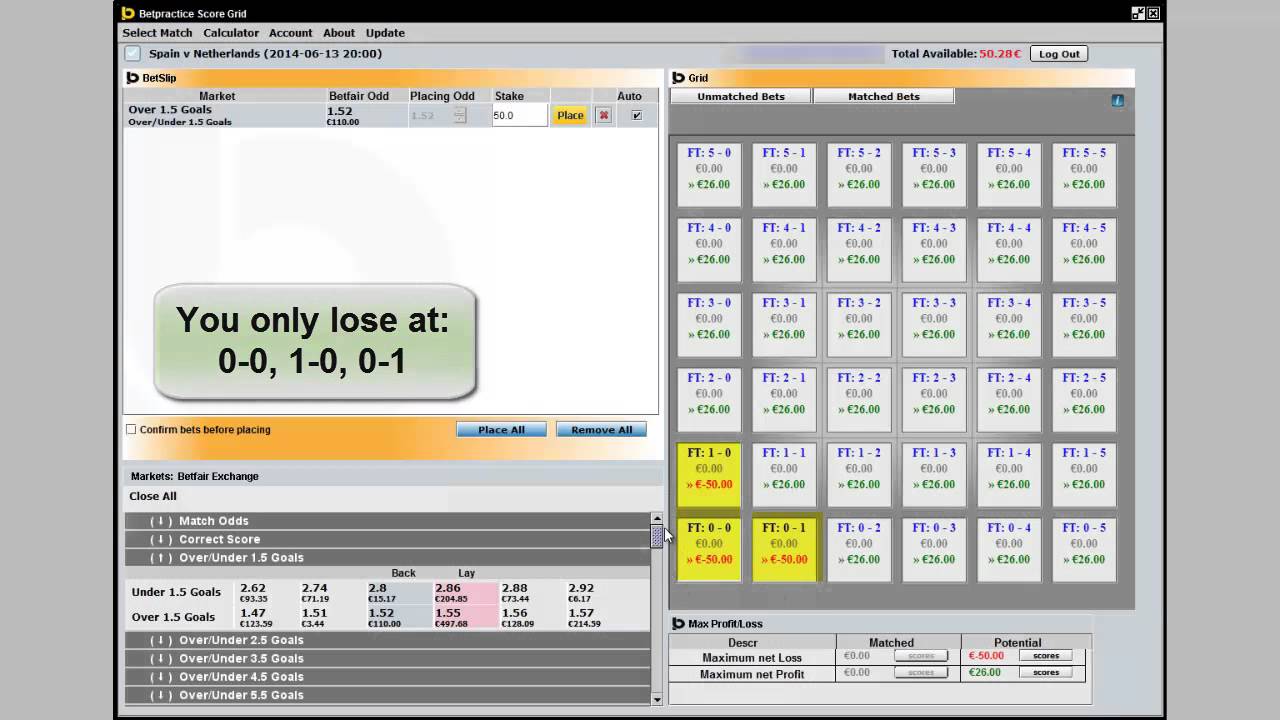The image size is (1280, 720).
Task: Switch to Unmatched Bets tab
Action: 741,96
